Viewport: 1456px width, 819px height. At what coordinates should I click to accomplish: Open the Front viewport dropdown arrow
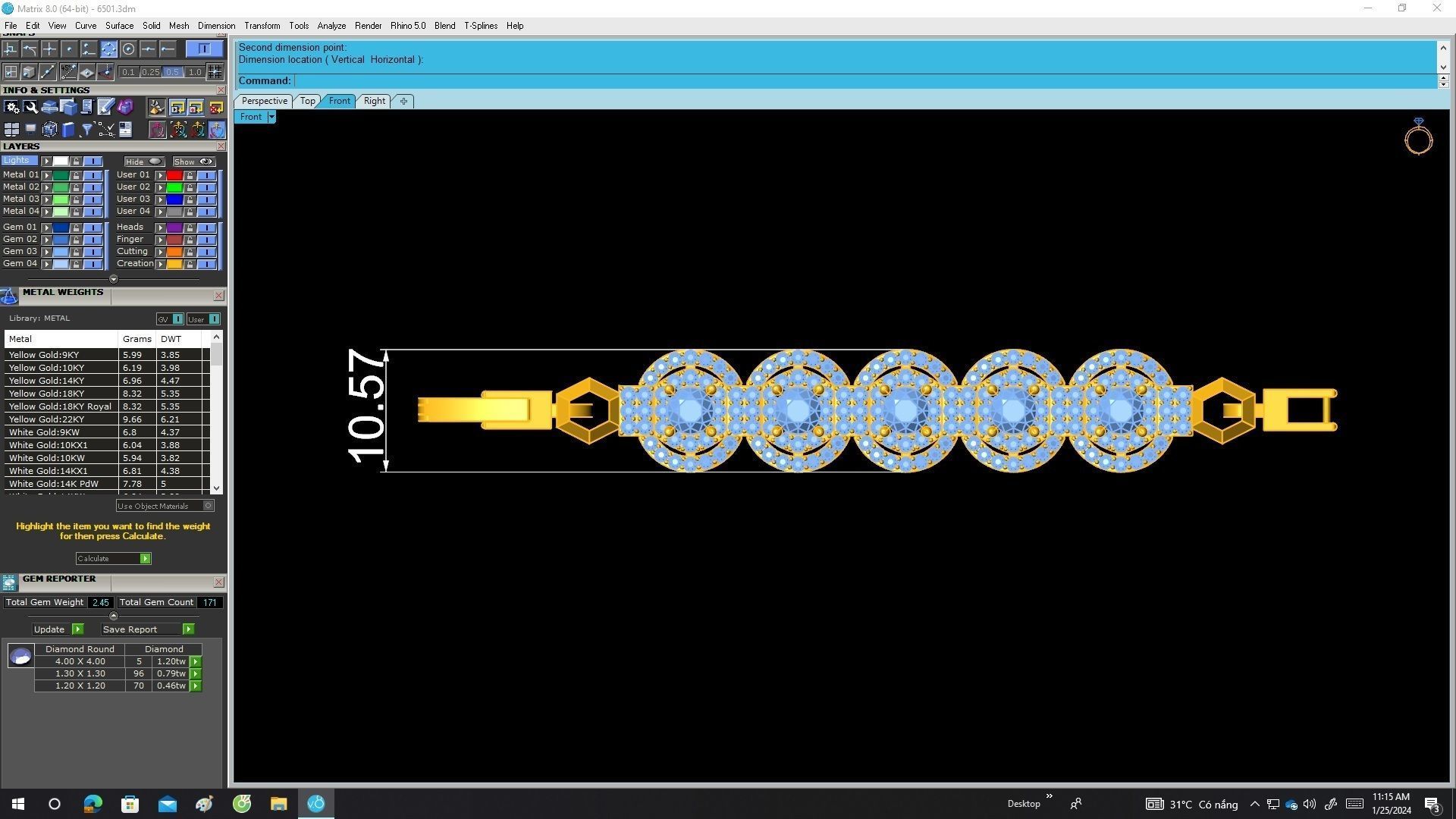click(271, 117)
